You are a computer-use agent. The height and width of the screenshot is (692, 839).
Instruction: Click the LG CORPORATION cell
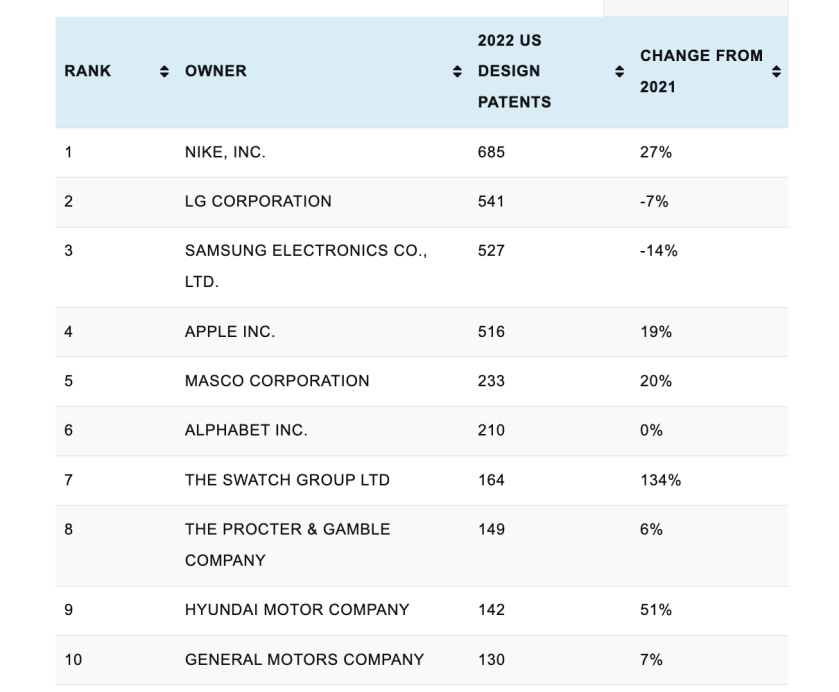click(258, 201)
